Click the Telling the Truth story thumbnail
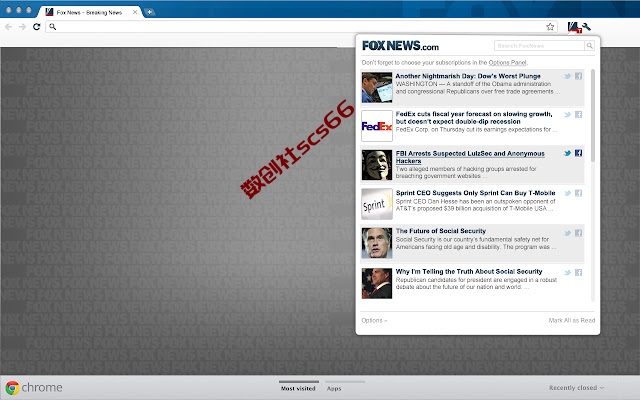The height and width of the screenshot is (400, 640). [x=377, y=283]
